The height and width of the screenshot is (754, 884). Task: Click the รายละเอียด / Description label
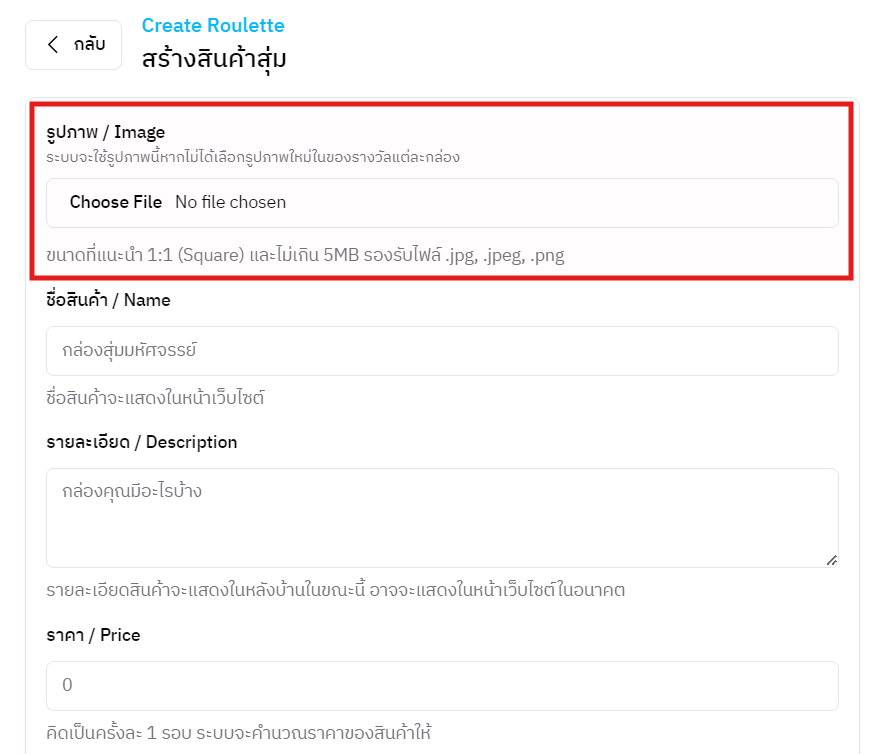coord(141,442)
